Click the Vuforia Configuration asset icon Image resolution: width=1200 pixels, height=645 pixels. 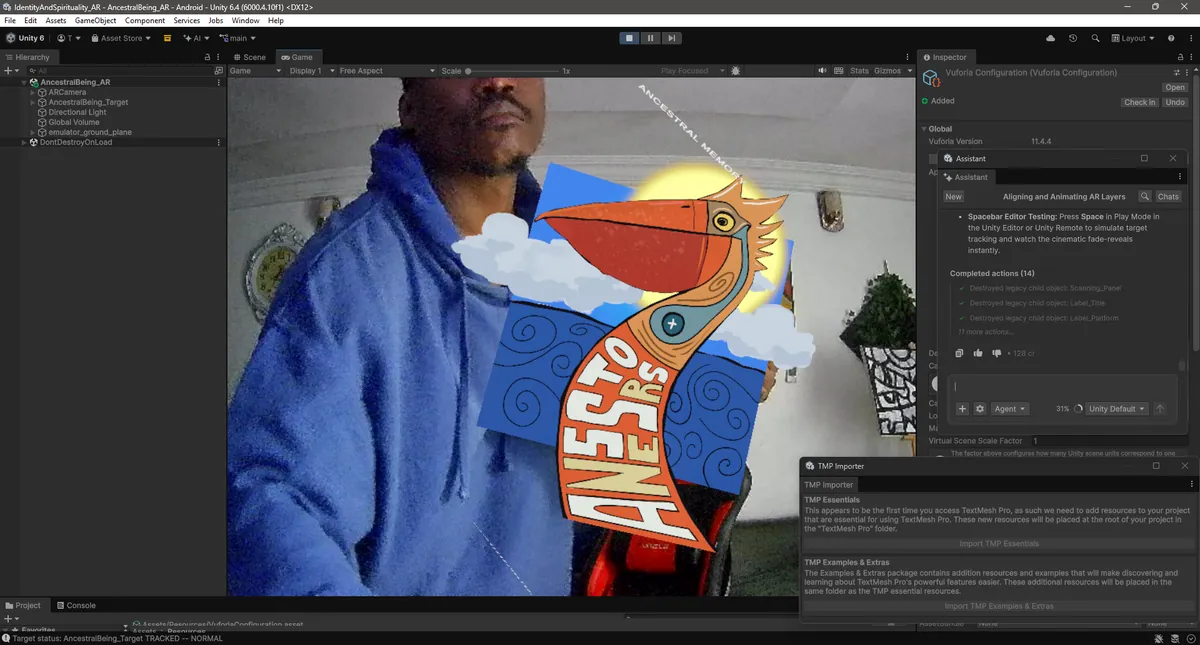pyautogui.click(x=931, y=78)
